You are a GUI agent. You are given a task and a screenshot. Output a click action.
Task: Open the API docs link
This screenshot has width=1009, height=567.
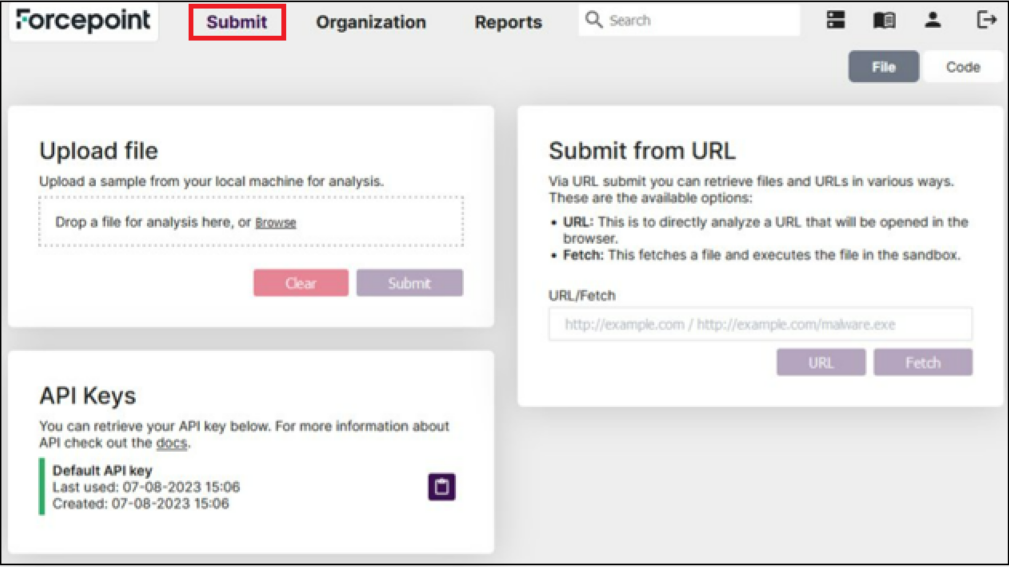point(171,443)
